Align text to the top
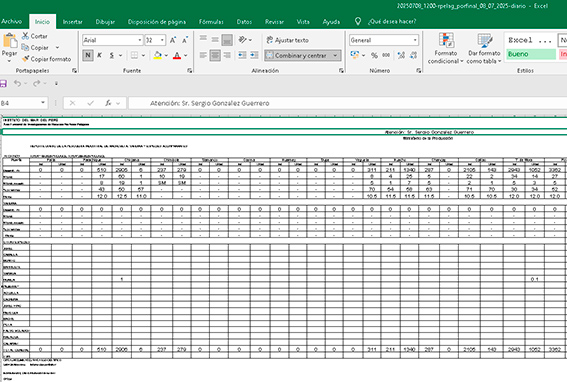This screenshot has height=382, width=567. tap(203, 39)
